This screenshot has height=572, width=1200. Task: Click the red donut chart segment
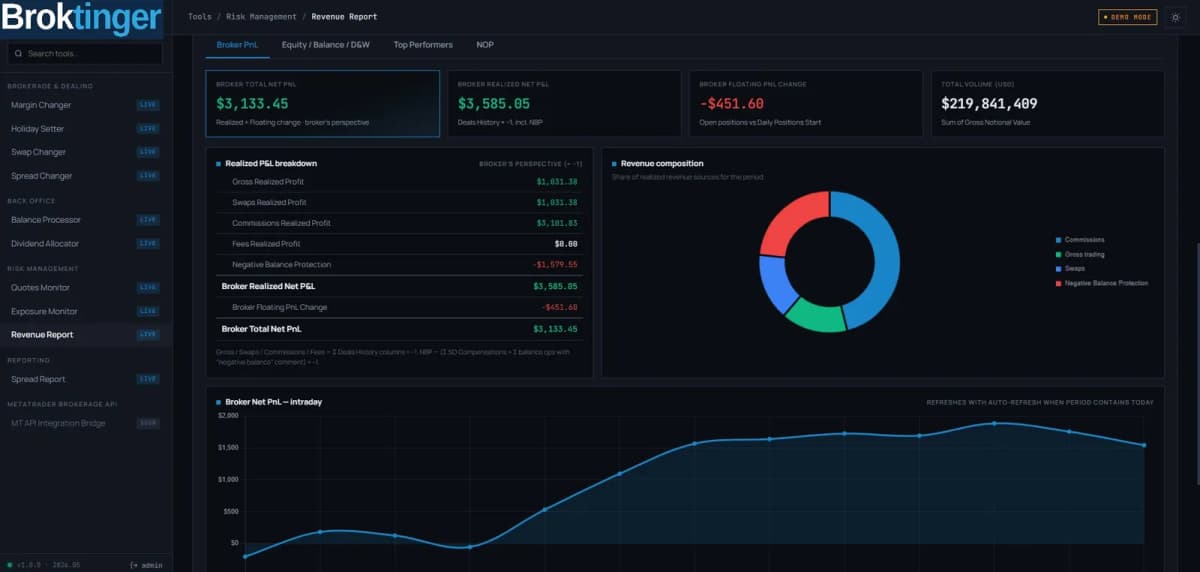coord(793,221)
